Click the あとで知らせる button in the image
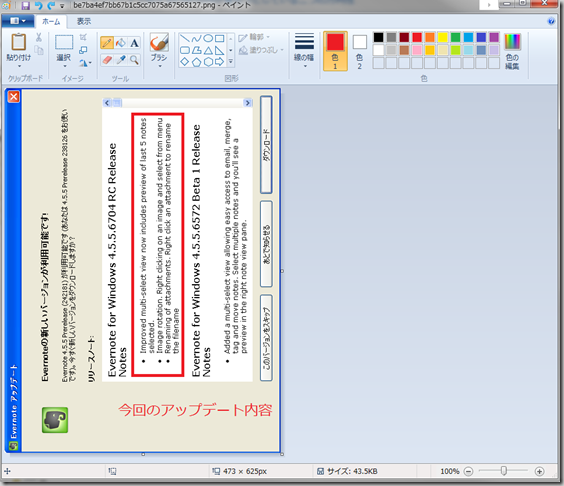Viewport: 564px width, 486px height. click(266, 244)
